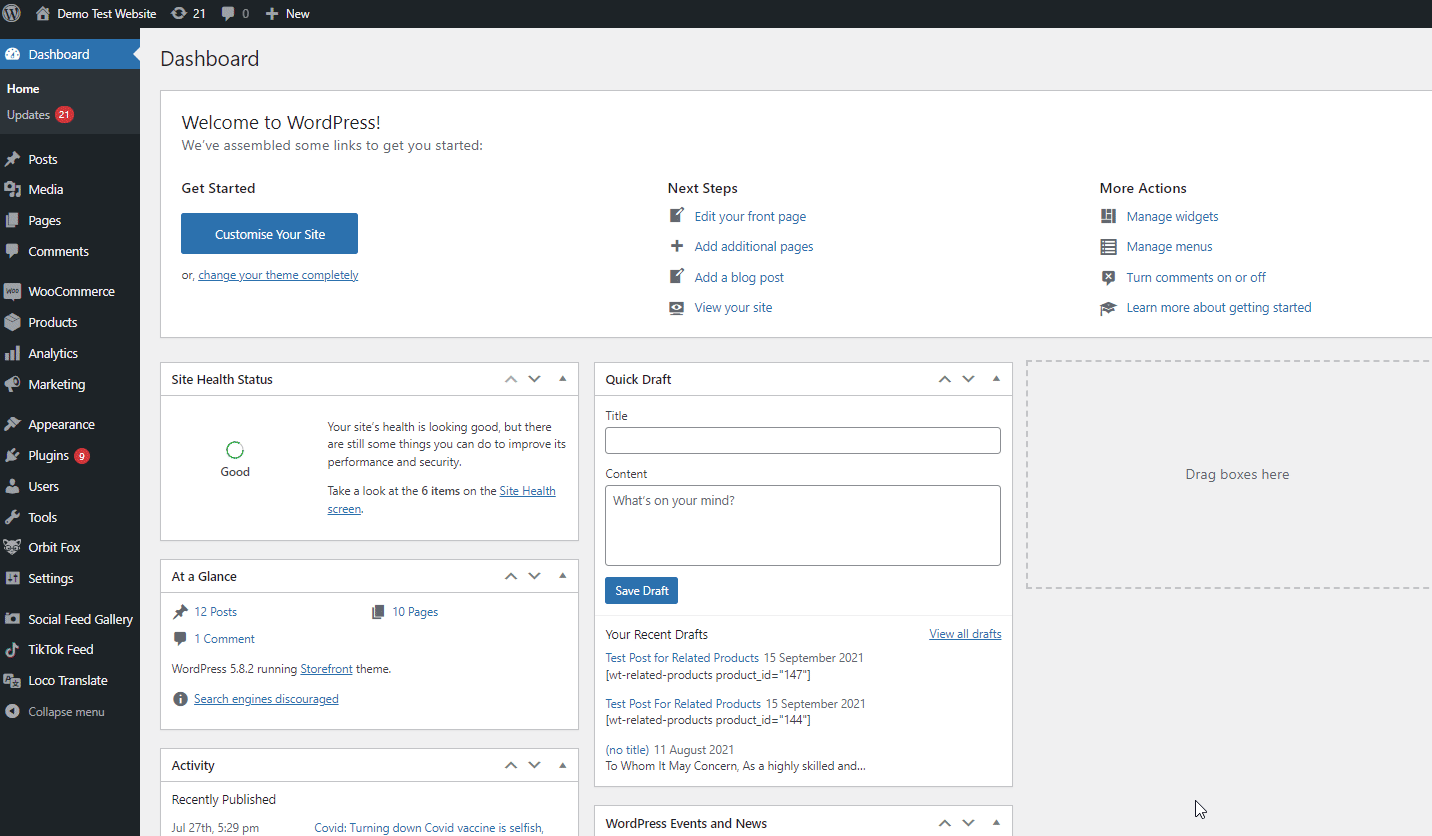This screenshot has width=1432, height=836.
Task: Click the Products box icon in sidebar
Action: tap(12, 322)
